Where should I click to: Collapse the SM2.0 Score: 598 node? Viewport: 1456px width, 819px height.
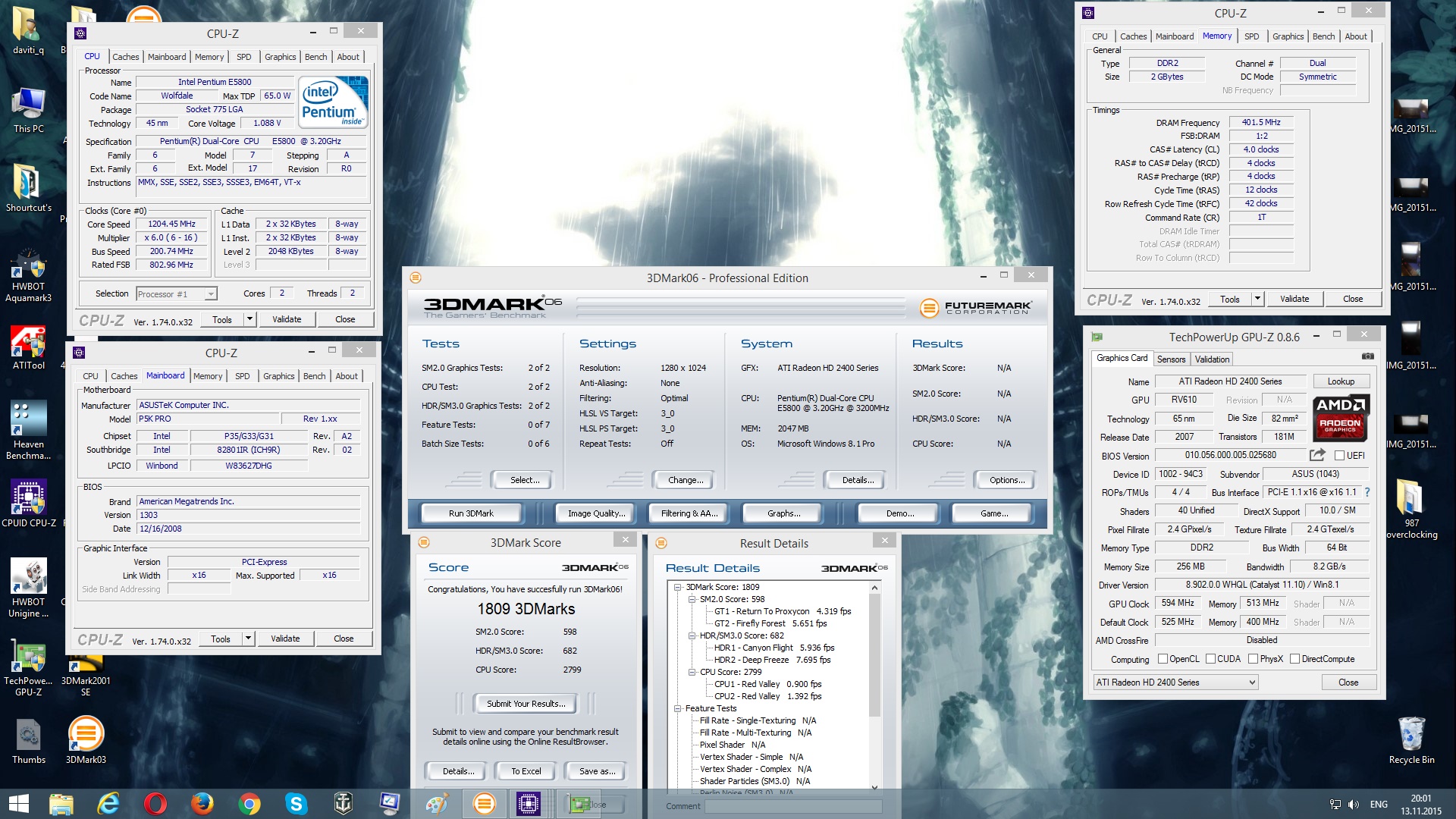coord(692,599)
